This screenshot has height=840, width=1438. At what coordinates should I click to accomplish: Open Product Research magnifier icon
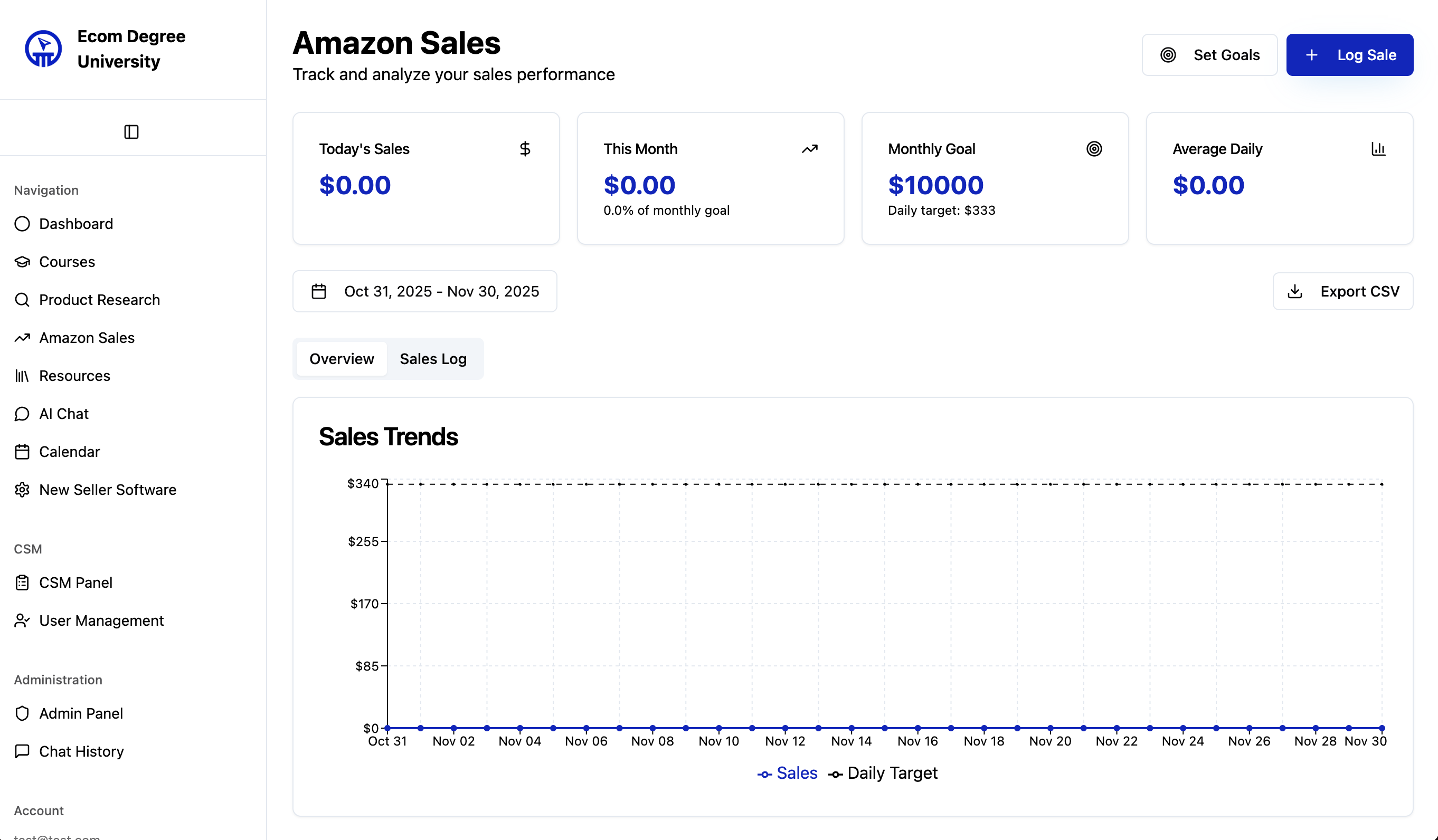point(22,300)
